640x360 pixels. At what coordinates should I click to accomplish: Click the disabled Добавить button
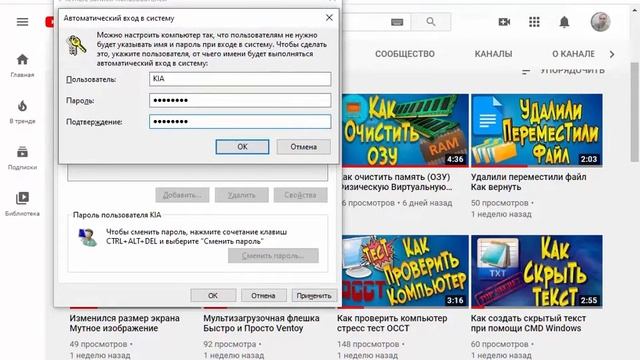click(182, 195)
